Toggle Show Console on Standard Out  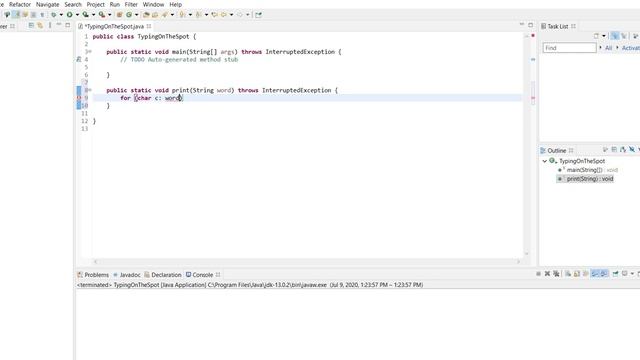pos(595,273)
